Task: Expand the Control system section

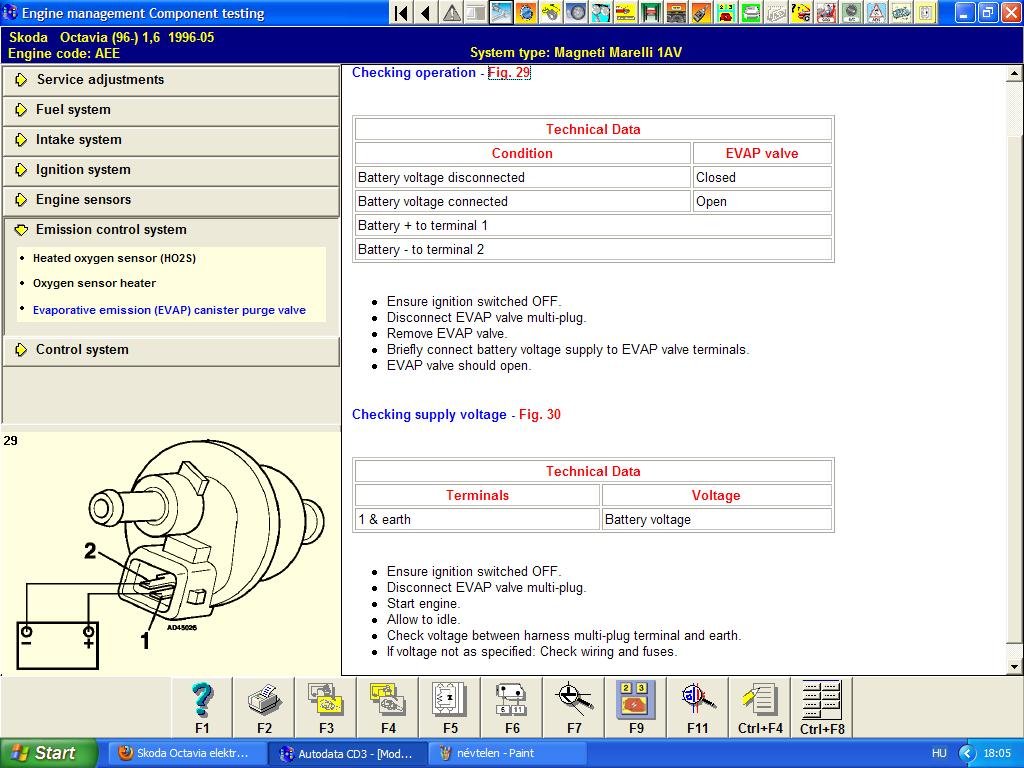Action: click(x=171, y=350)
